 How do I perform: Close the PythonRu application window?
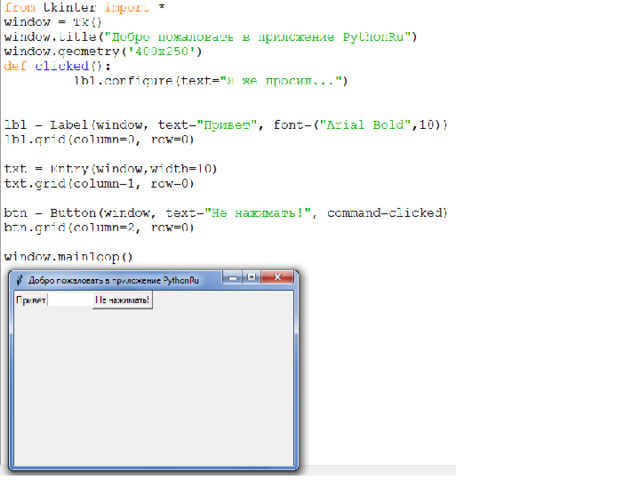click(276, 278)
